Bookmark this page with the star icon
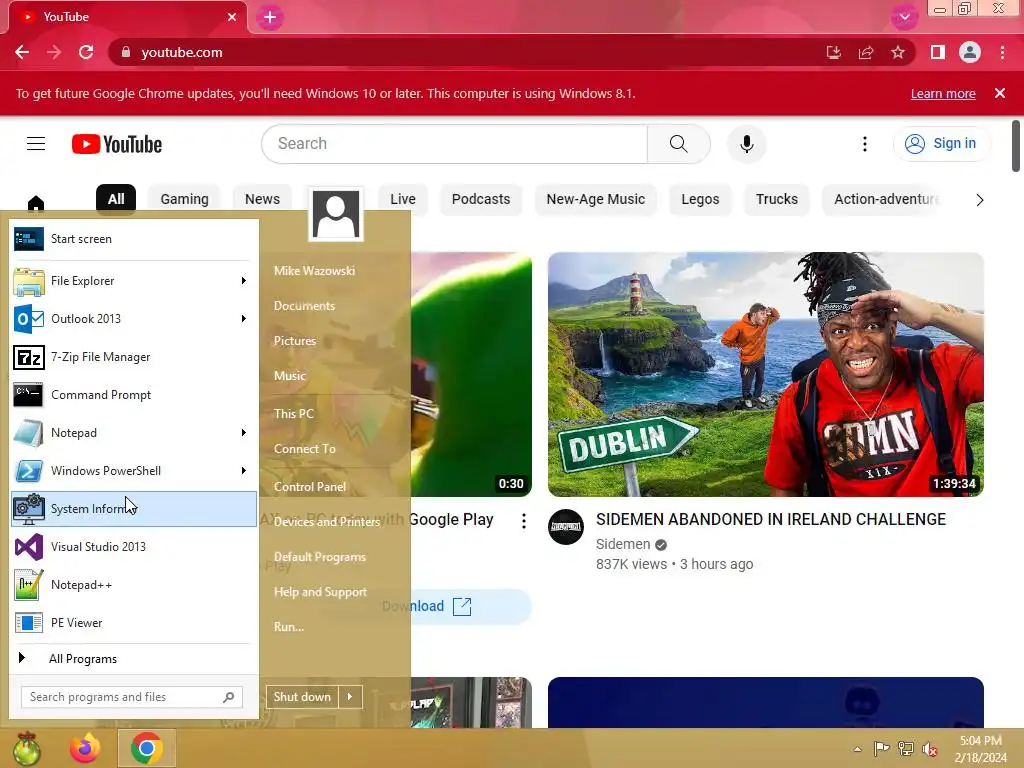1024x768 pixels. 898,52
